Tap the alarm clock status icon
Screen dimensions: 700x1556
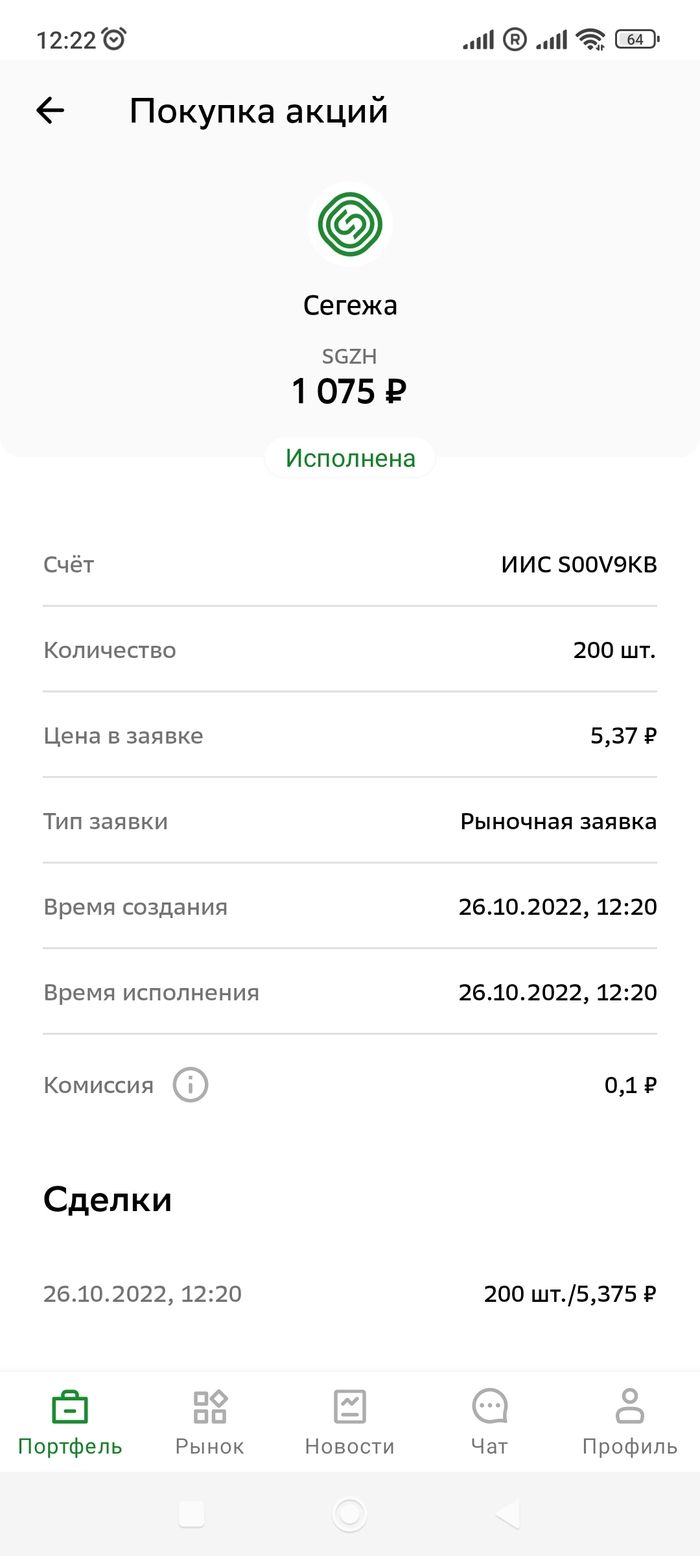click(115, 39)
